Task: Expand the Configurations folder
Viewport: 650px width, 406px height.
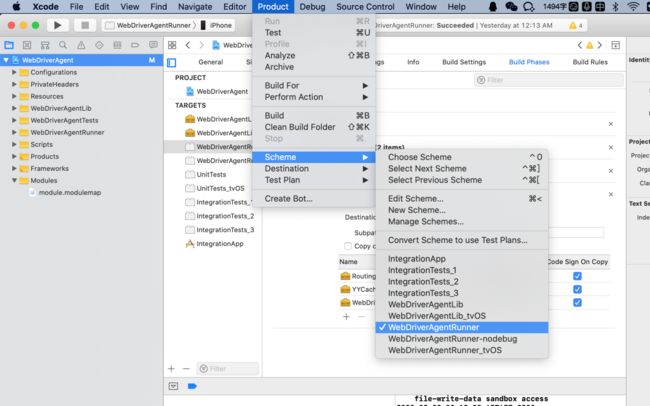Action: 14,72
